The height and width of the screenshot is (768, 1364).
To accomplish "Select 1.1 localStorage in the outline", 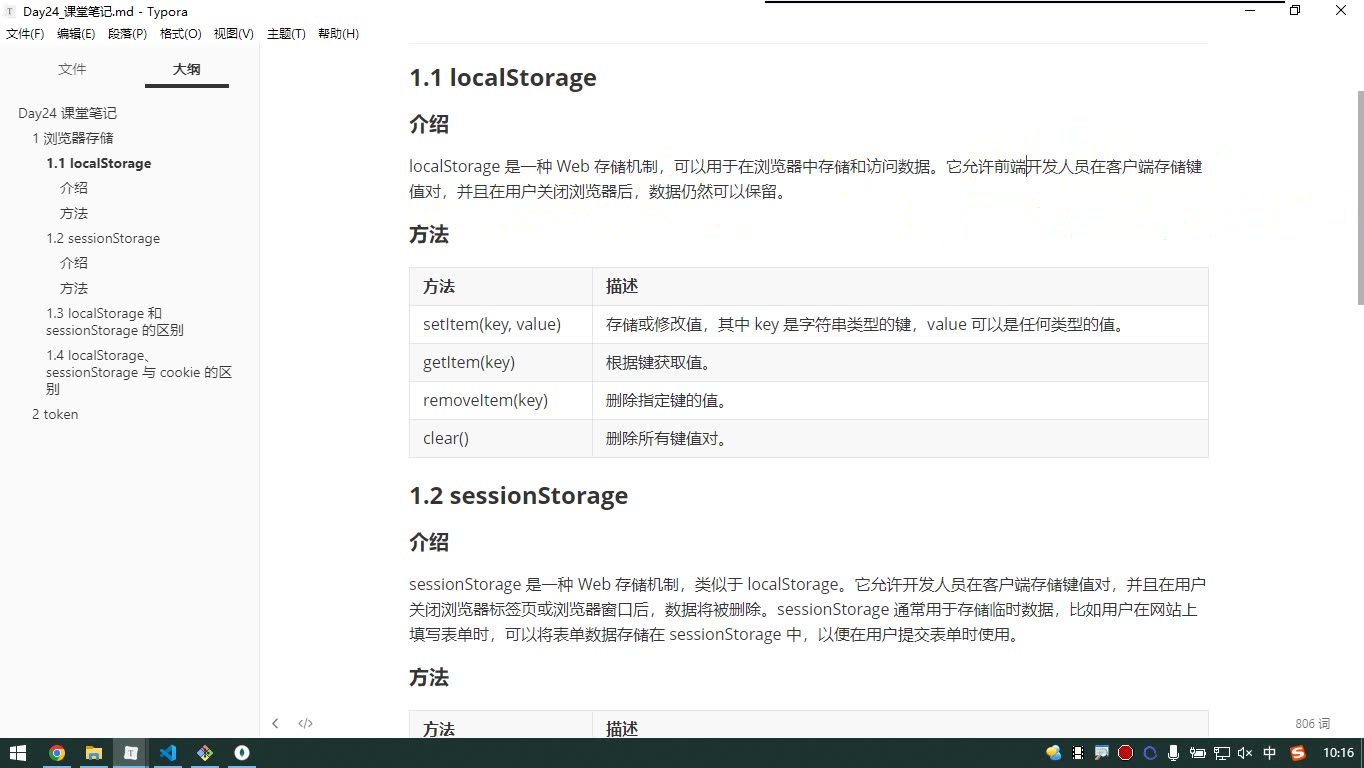I will (99, 163).
